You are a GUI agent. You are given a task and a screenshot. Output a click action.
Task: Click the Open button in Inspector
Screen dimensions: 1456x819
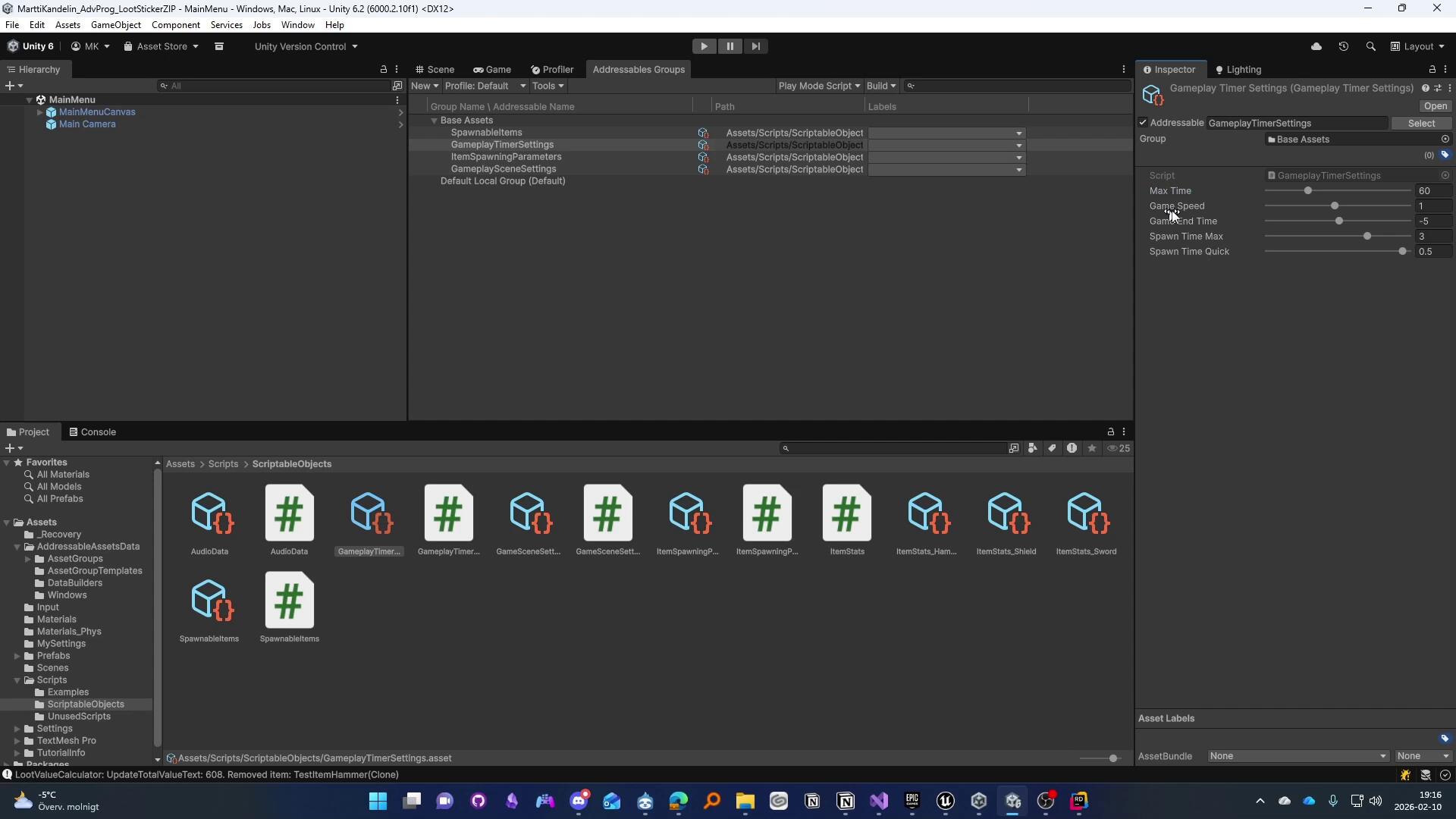[1435, 106]
